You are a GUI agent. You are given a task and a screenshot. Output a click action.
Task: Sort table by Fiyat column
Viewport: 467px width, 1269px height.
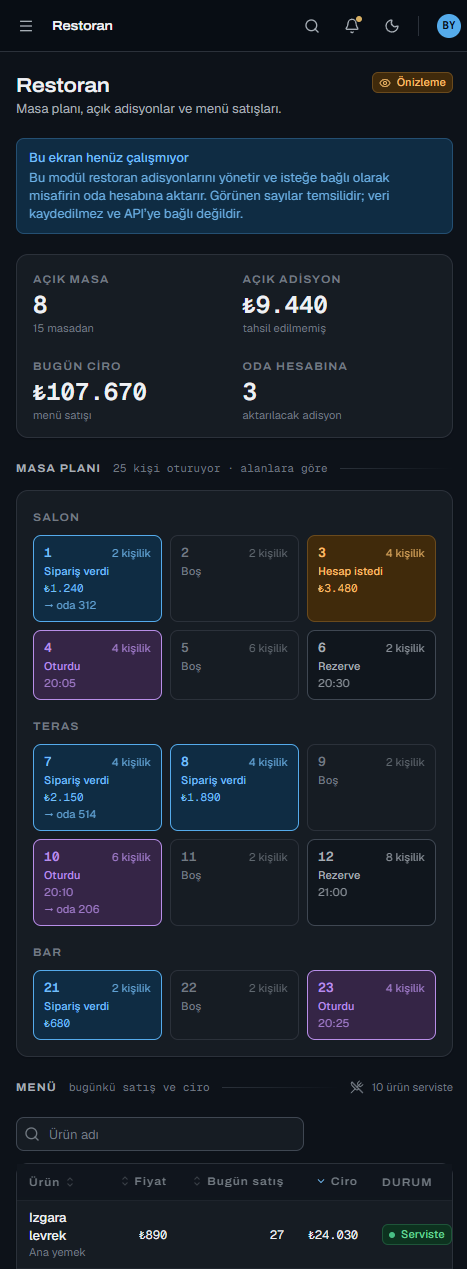point(144,1181)
